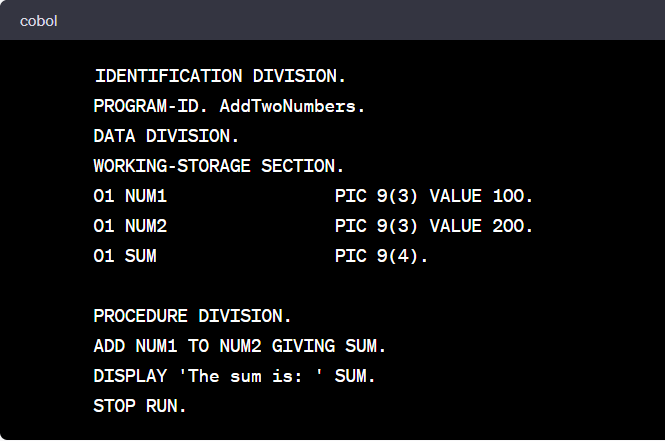Click the IDENTIFICATION DIVISION line
The image size is (665, 441).
point(220,76)
